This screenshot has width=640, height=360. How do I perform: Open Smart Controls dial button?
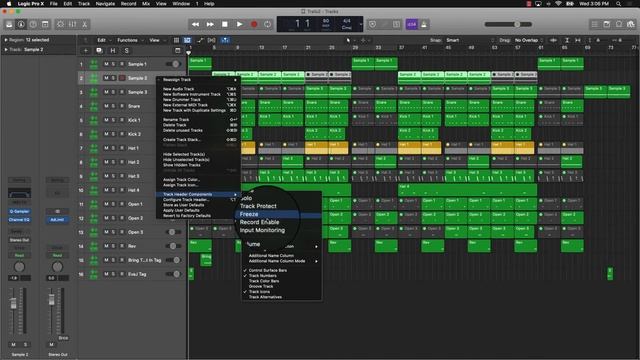click(60, 24)
